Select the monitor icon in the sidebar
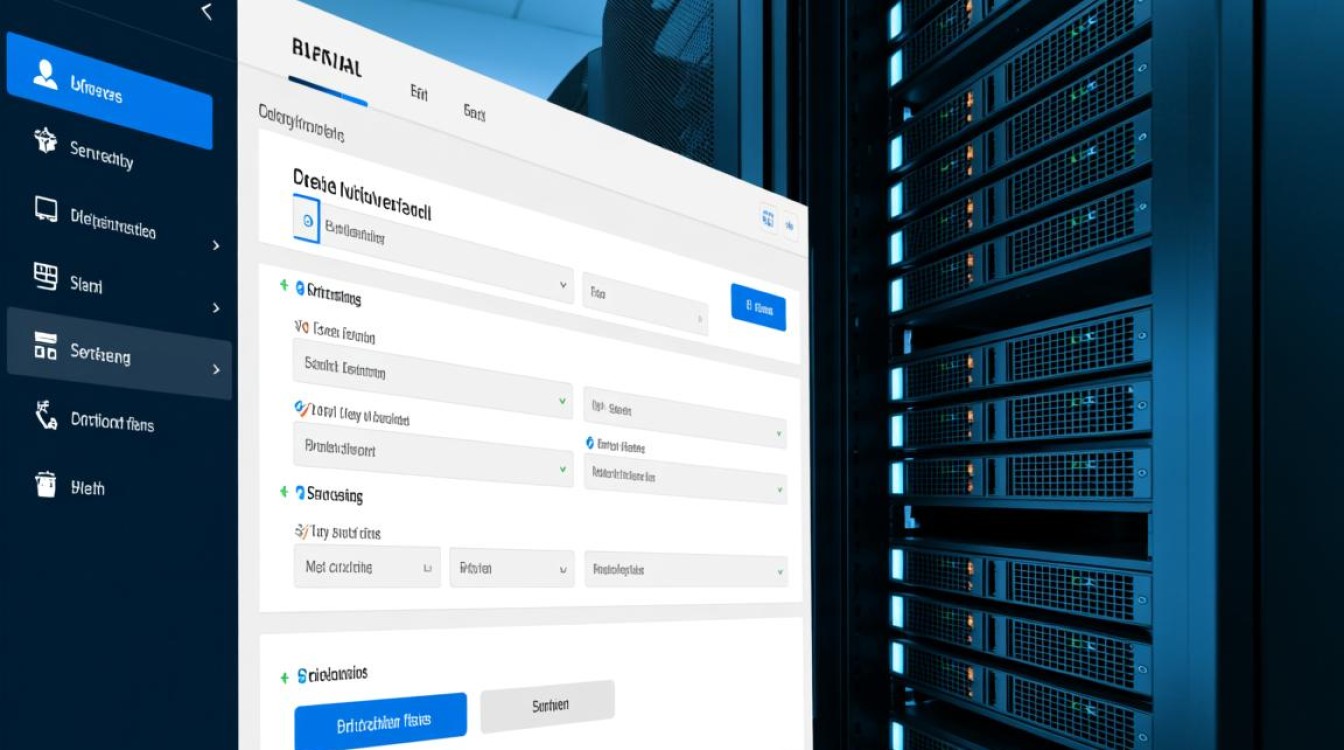The height and width of the screenshot is (750, 1344). coord(46,208)
